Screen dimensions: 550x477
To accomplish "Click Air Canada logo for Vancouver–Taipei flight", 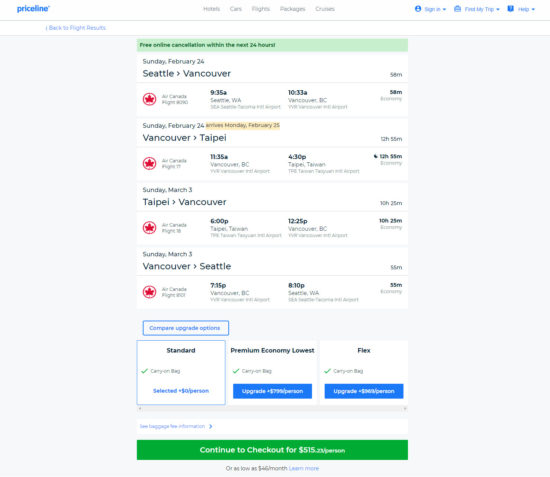I will click(x=149, y=163).
